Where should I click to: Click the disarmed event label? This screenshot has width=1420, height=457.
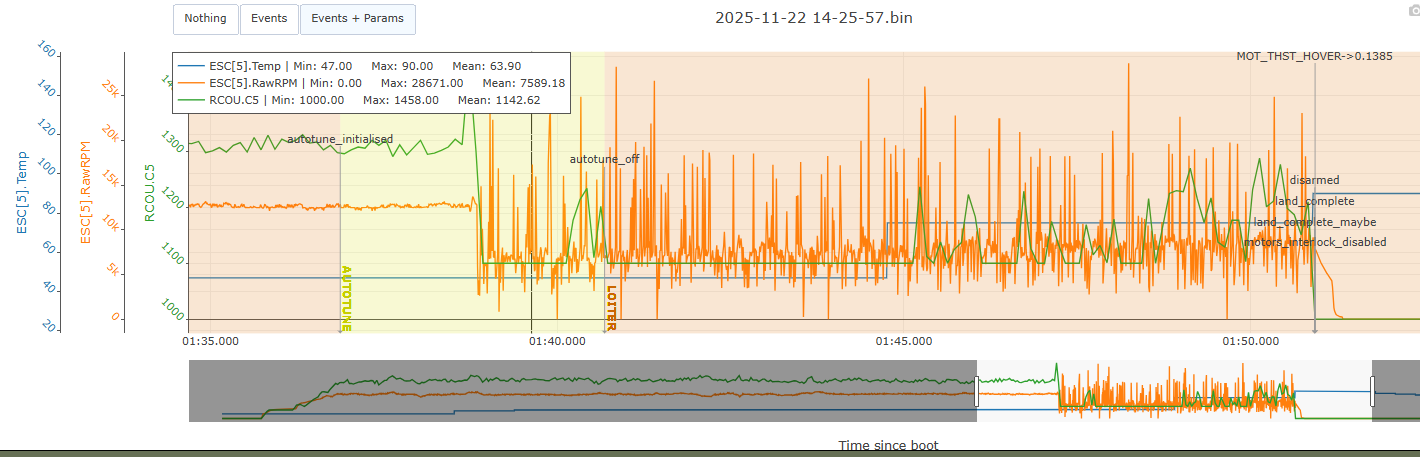pyautogui.click(x=1314, y=180)
